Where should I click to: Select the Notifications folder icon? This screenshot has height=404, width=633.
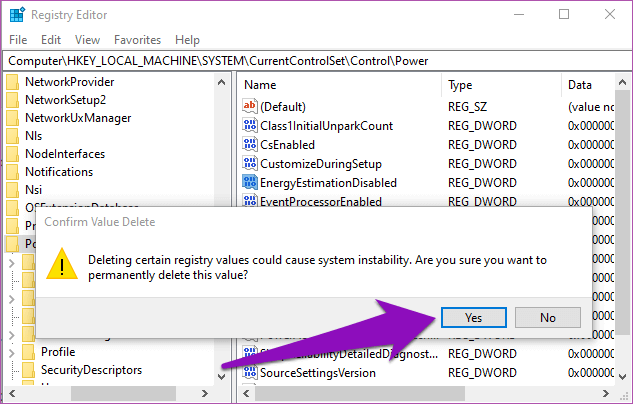click(13, 172)
